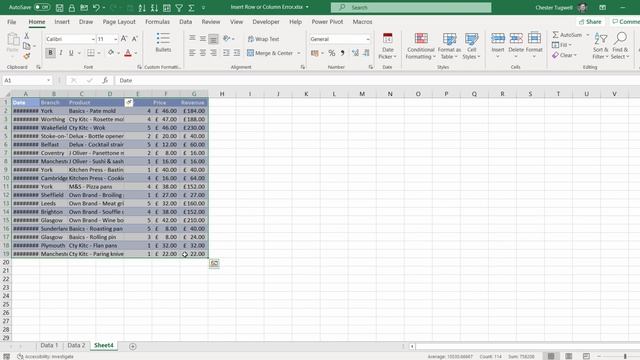Switch to the Formulas tab

point(157,22)
